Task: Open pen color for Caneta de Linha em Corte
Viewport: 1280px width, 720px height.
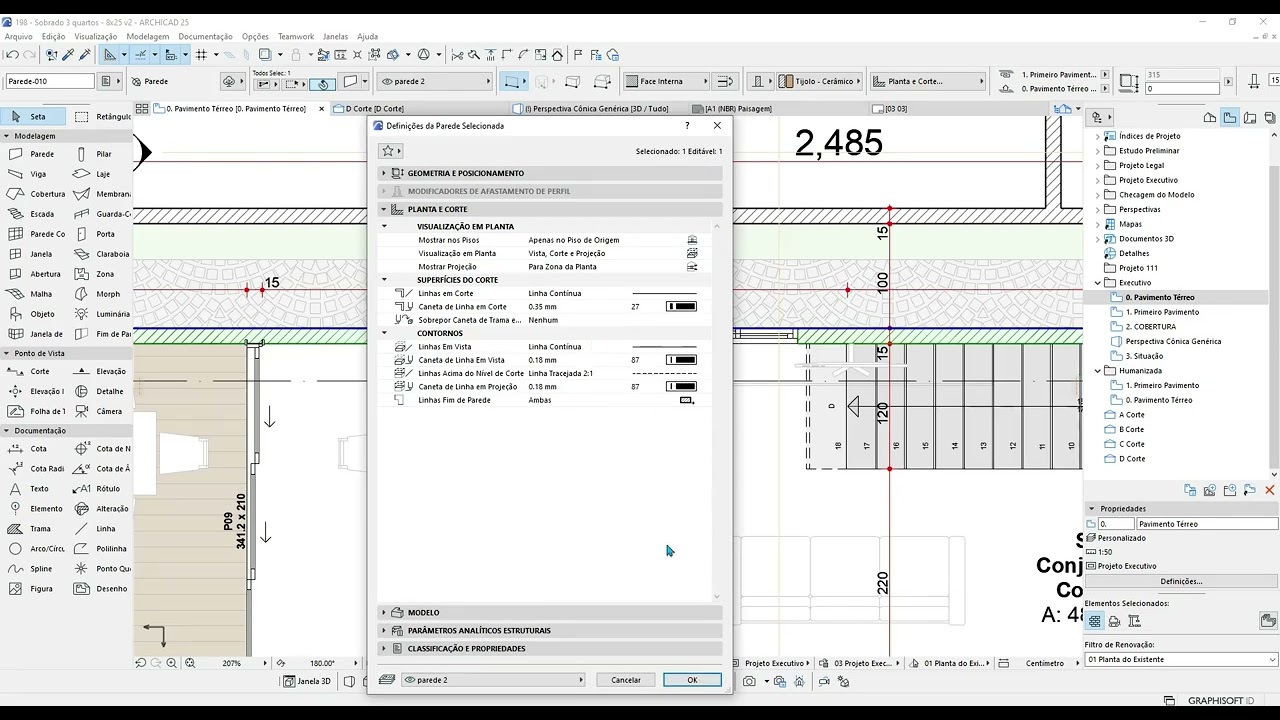Action: (681, 307)
